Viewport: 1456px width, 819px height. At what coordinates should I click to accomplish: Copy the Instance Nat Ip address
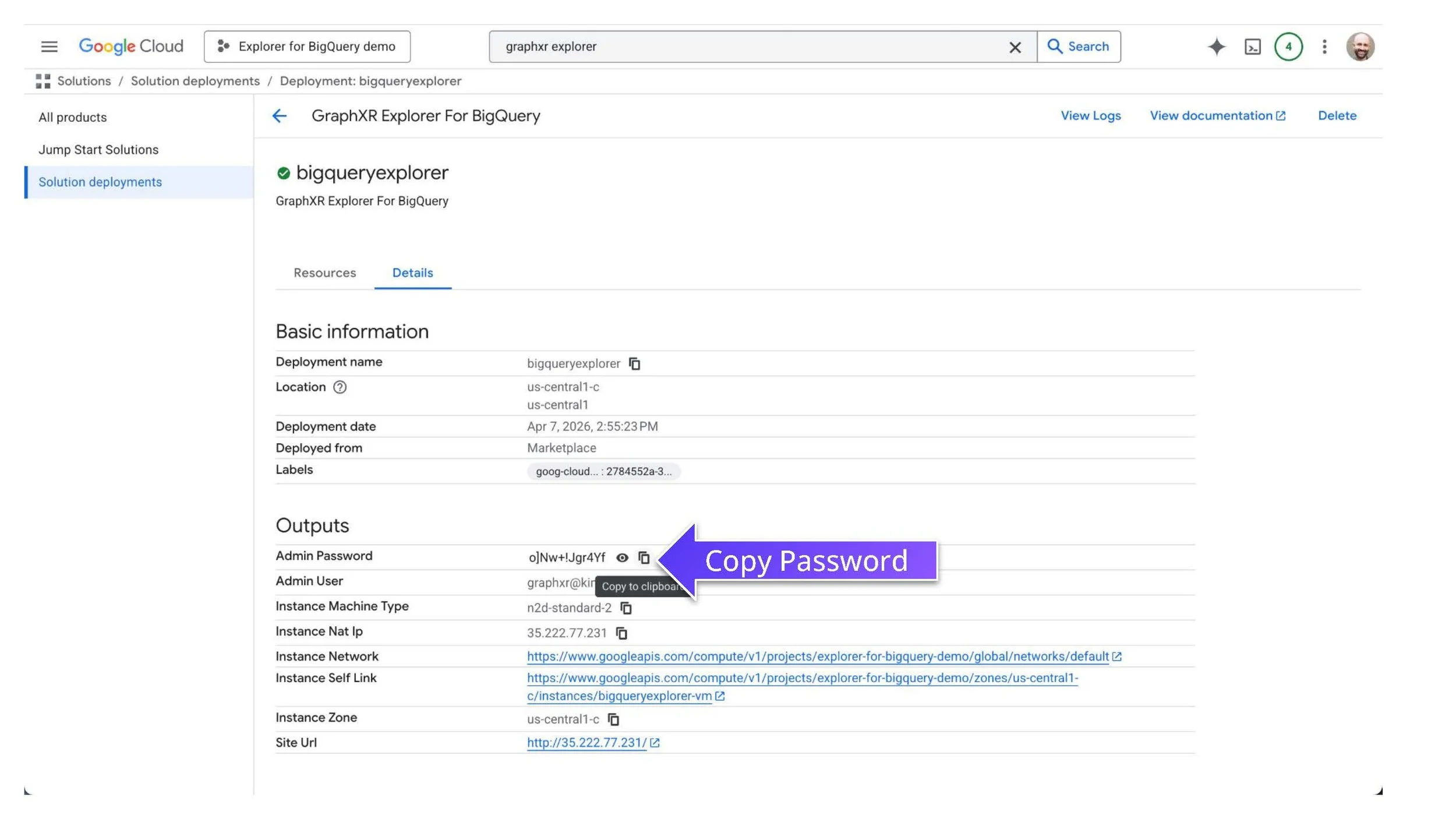click(x=621, y=633)
